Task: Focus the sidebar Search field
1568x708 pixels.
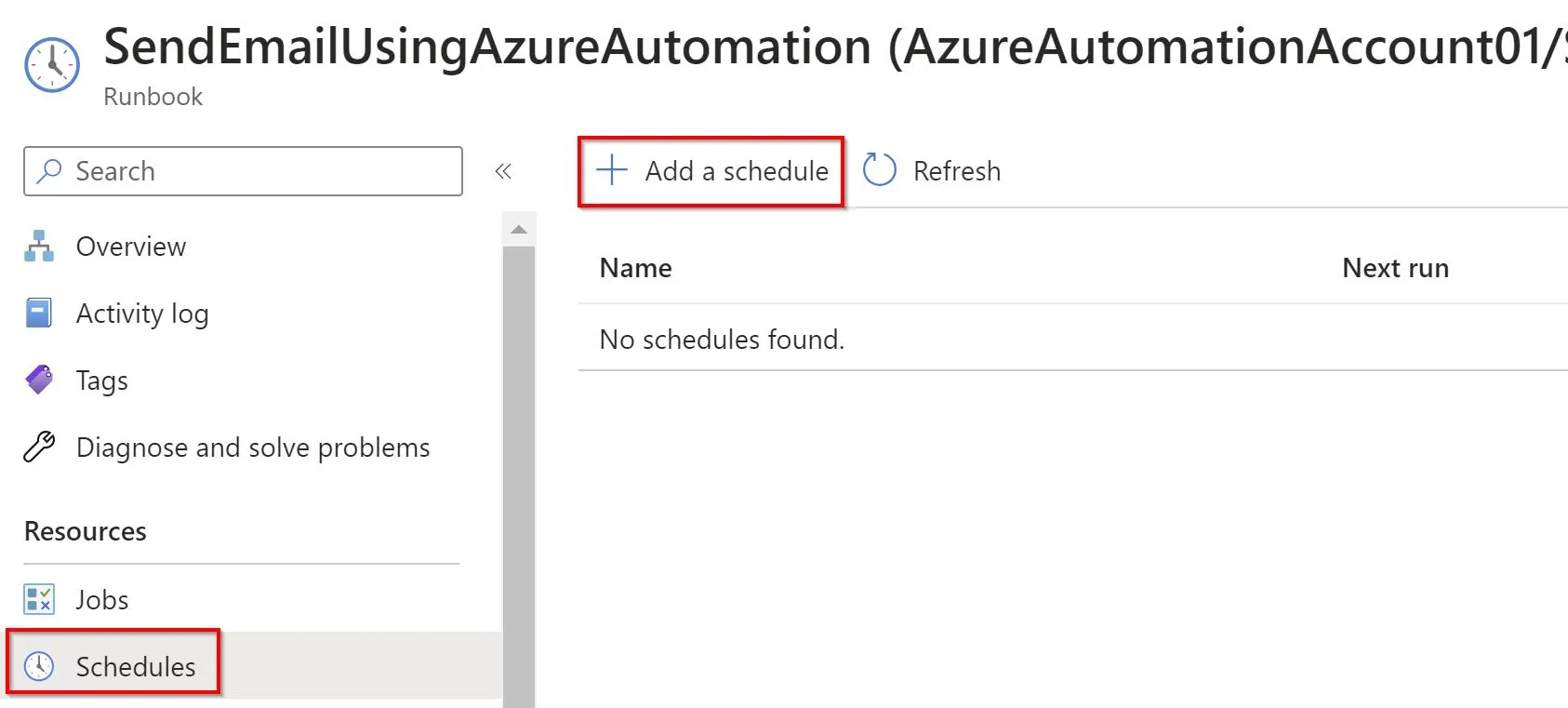Action: click(243, 171)
